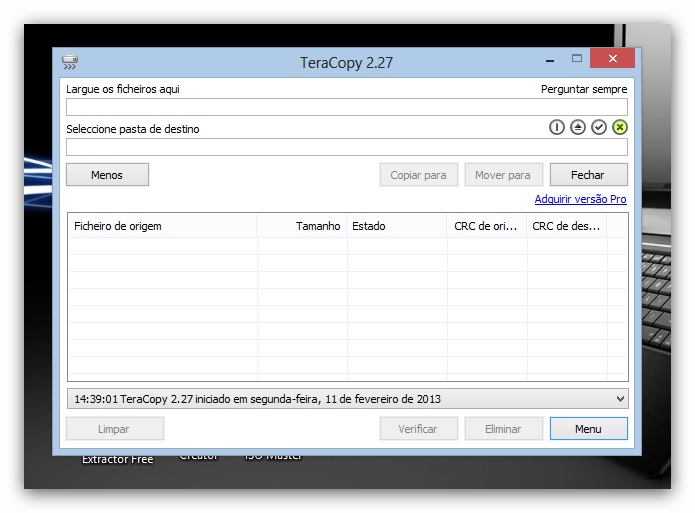Viewport: 695px width, 513px height.
Task: Click the TeraCopy app icon in title bar
Action: (x=70, y=62)
